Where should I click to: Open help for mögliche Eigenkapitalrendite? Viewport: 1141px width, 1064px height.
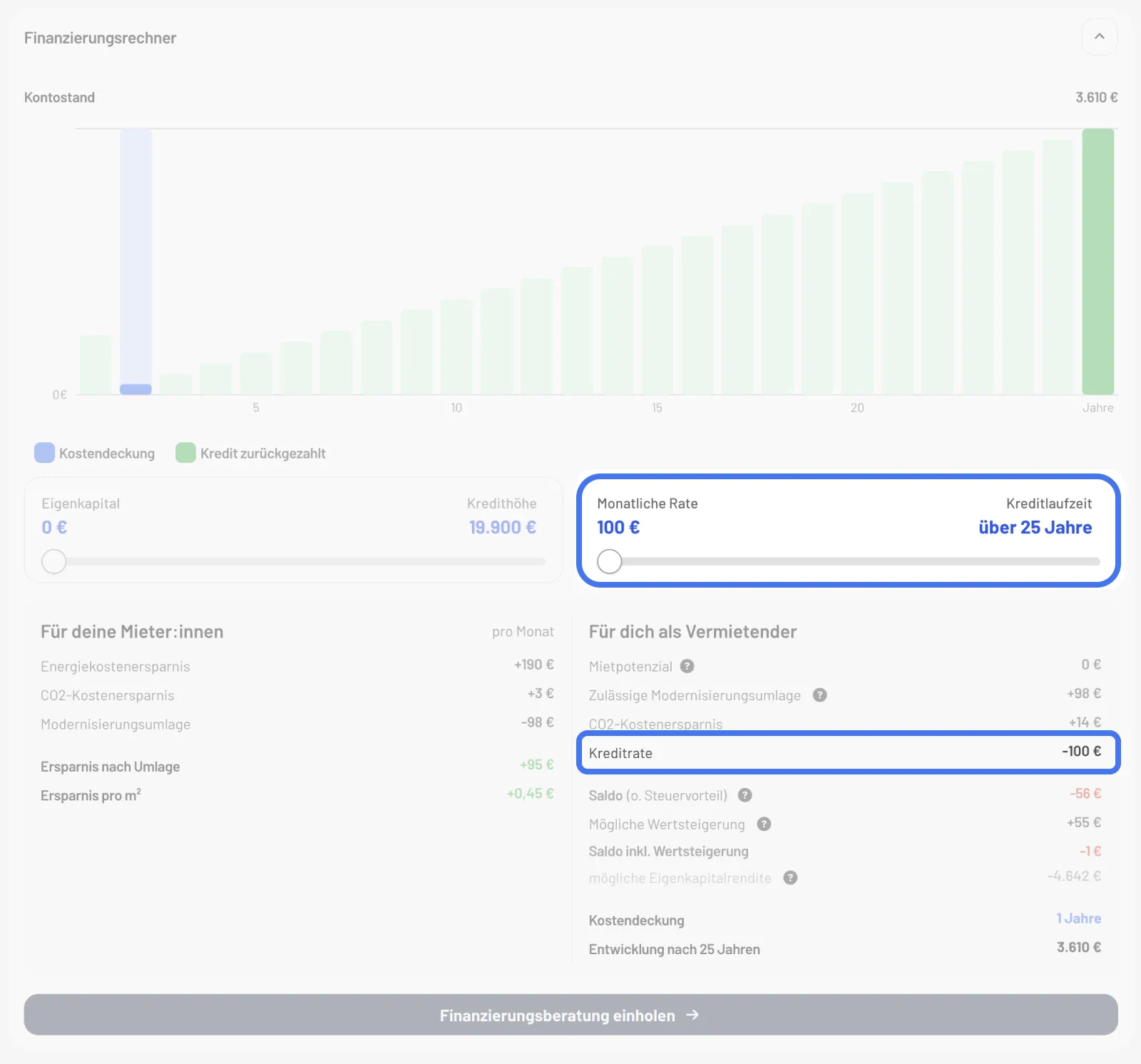(x=790, y=878)
